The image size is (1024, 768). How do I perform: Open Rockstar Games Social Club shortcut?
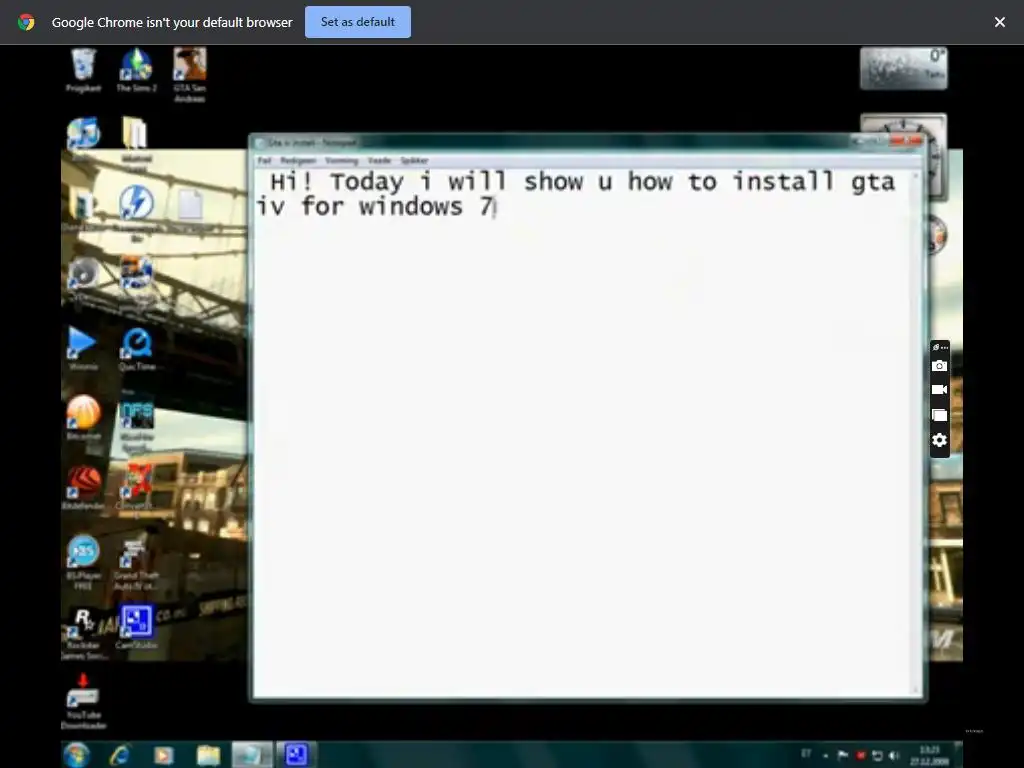84,632
